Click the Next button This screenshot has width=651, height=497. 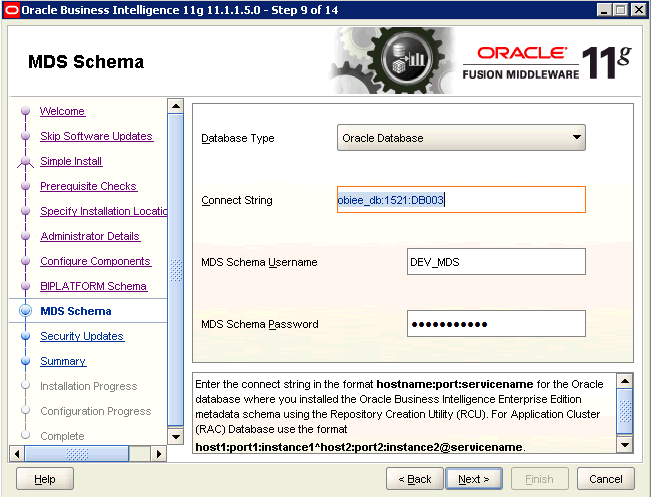474,479
